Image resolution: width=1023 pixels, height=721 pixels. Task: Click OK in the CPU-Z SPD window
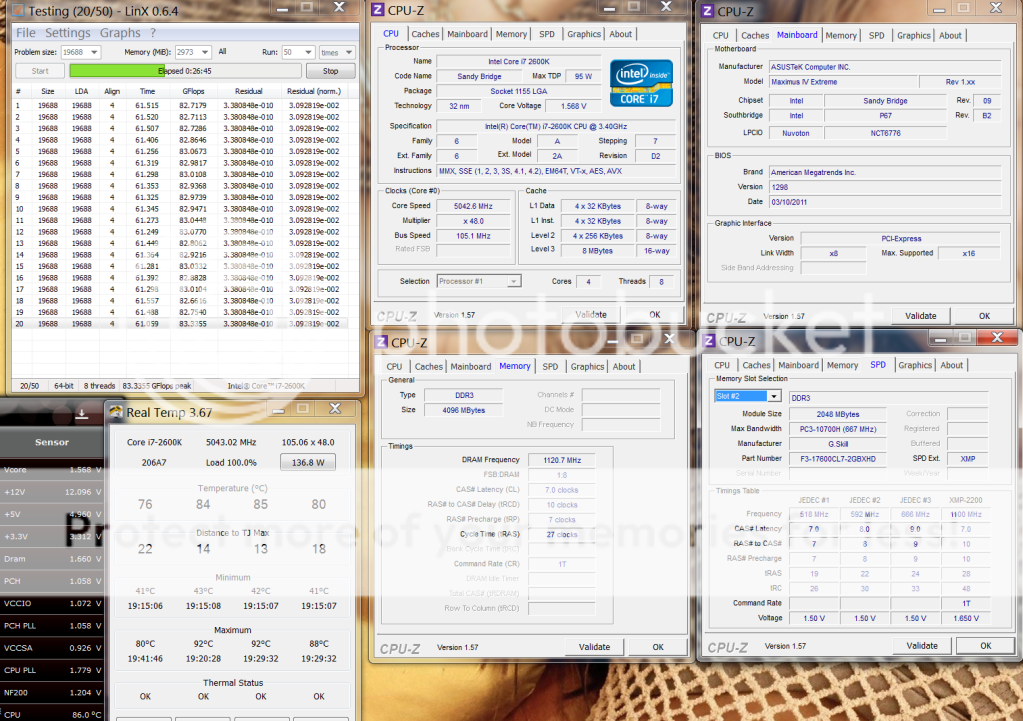tap(985, 645)
